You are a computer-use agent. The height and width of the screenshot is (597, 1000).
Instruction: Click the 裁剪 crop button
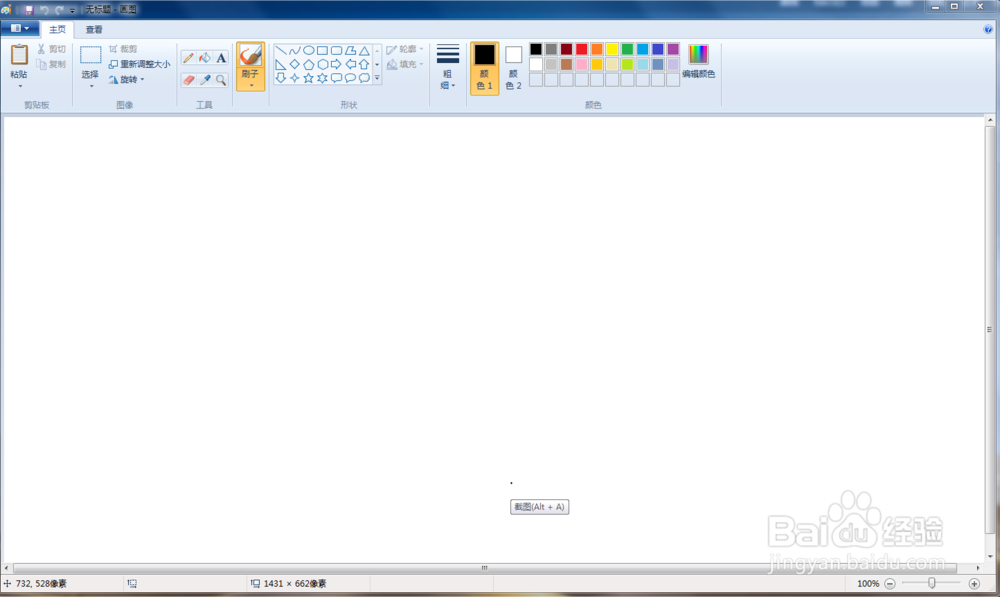point(122,49)
